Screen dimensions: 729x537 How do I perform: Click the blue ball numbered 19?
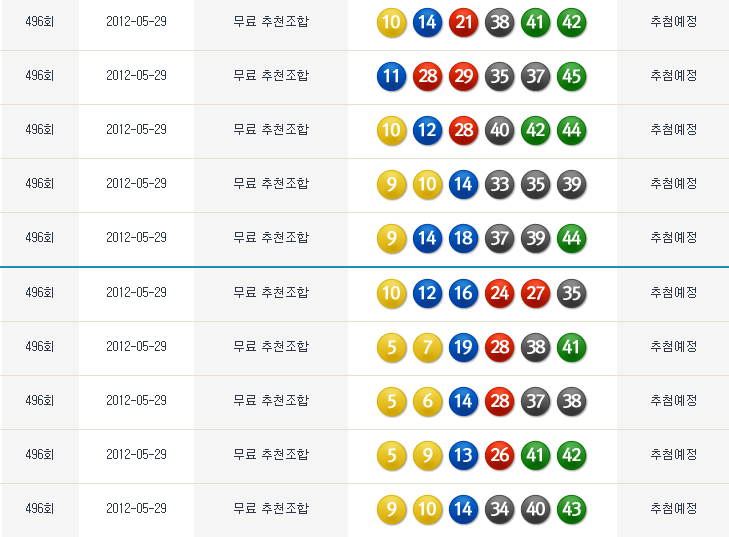463,347
